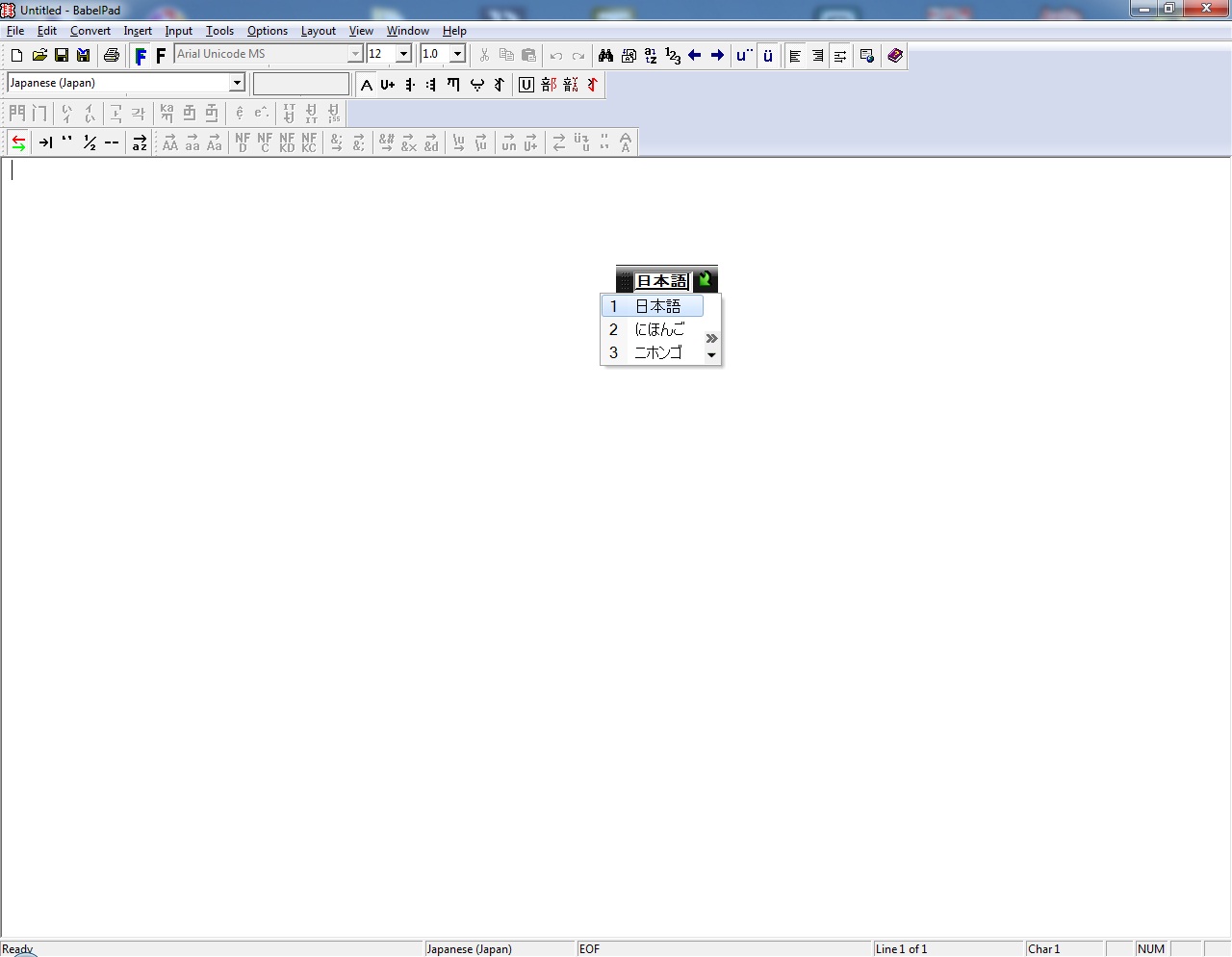
Task: Click the ½ fraction icon
Action: [x=90, y=142]
